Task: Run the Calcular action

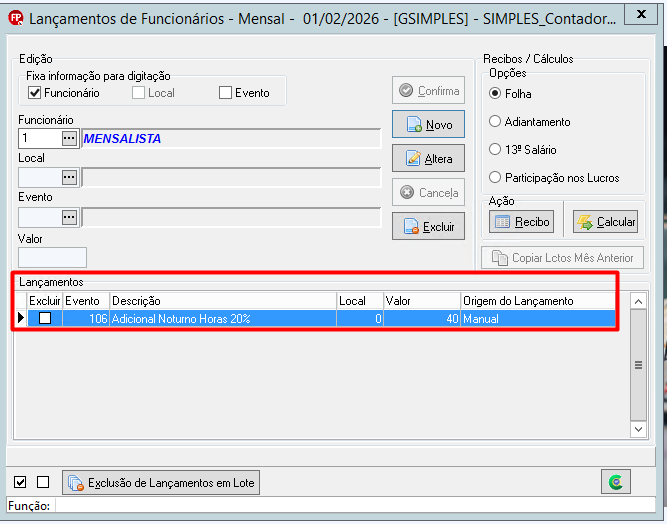Action: tap(605, 222)
